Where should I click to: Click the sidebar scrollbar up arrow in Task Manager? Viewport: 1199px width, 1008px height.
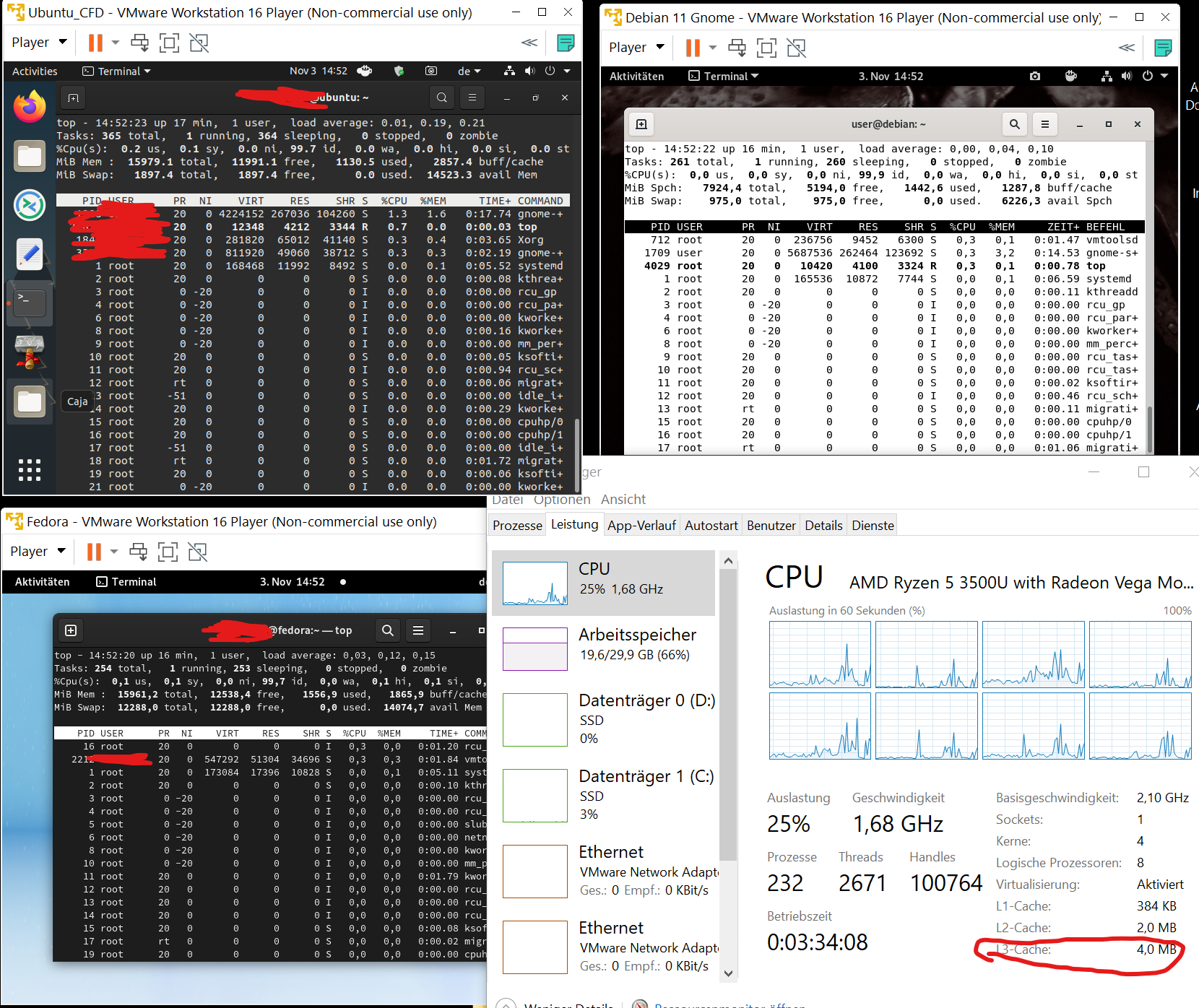point(728,560)
